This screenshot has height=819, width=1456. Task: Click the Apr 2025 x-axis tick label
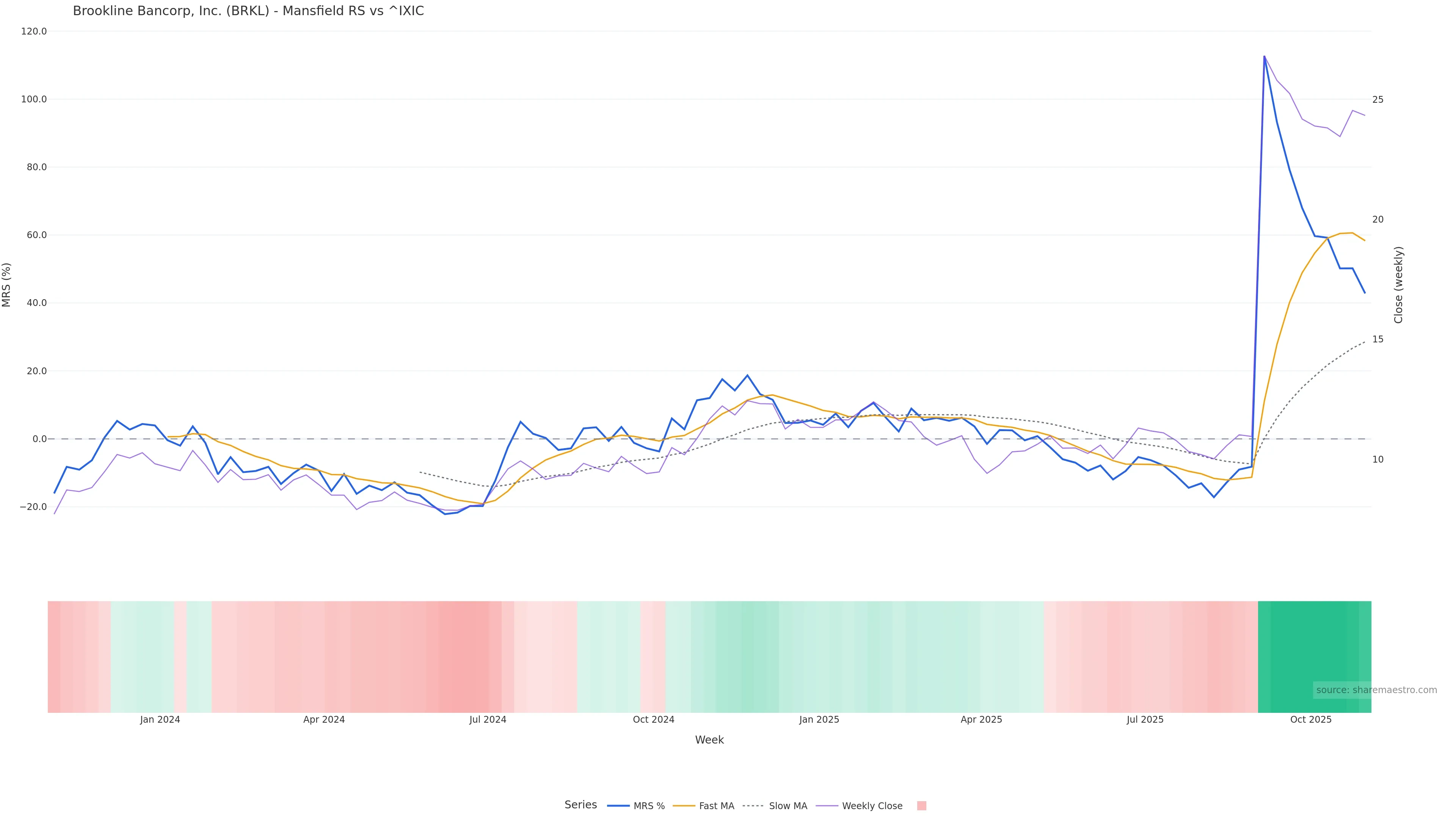pos(981,720)
